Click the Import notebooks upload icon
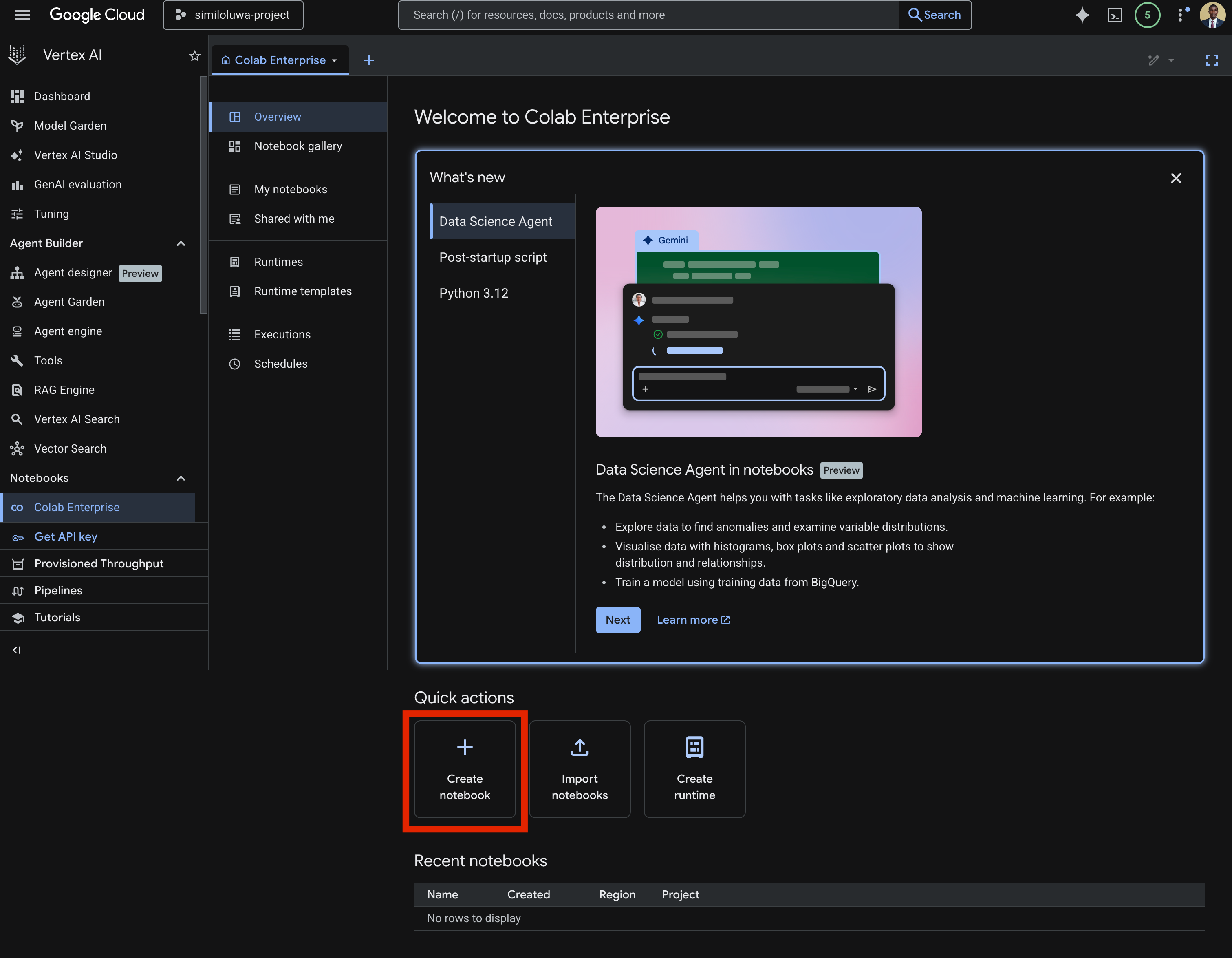Viewport: 1232px width, 958px height. (580, 748)
